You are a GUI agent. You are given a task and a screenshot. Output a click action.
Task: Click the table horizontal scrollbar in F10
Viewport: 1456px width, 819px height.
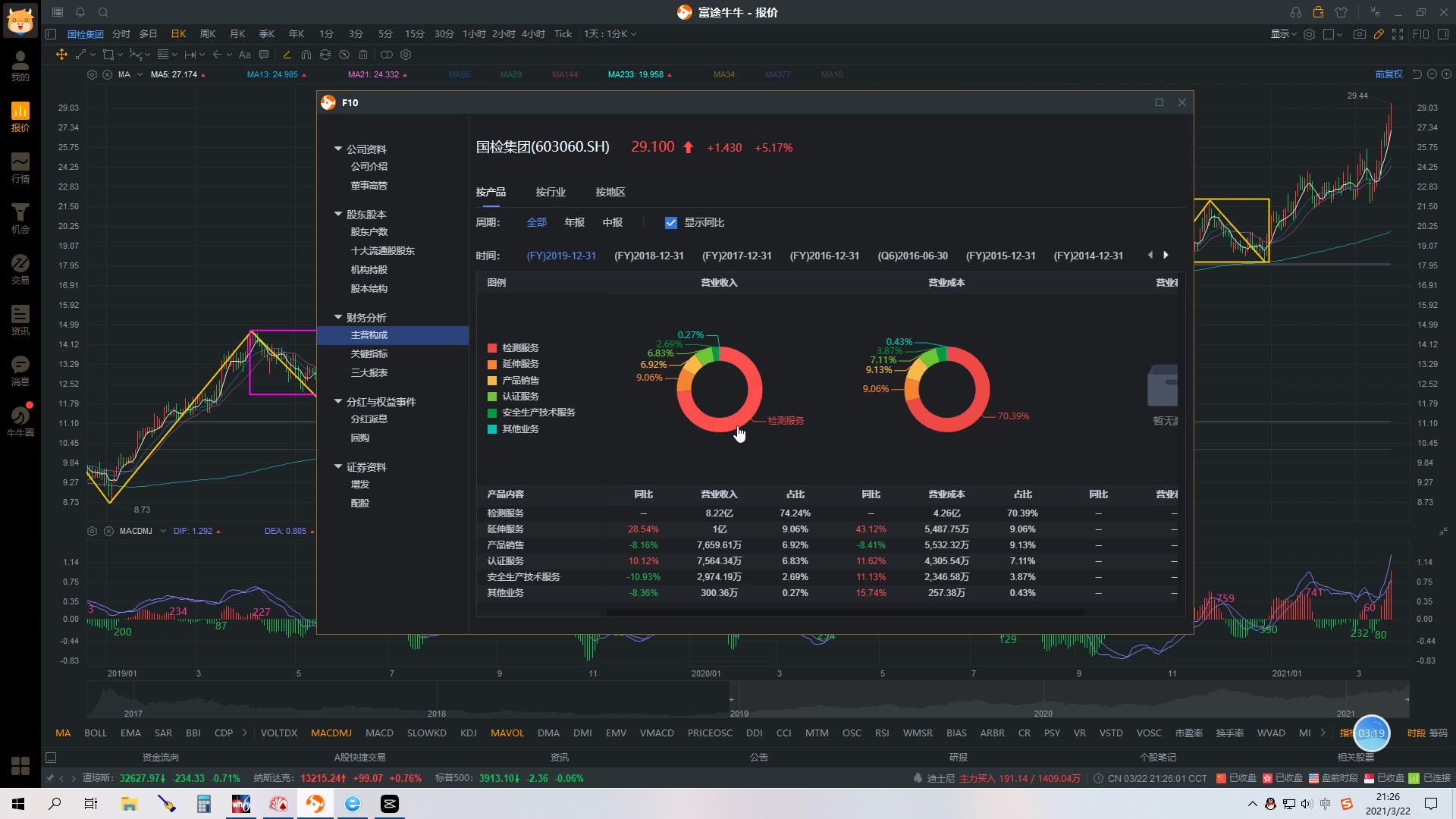coord(846,611)
